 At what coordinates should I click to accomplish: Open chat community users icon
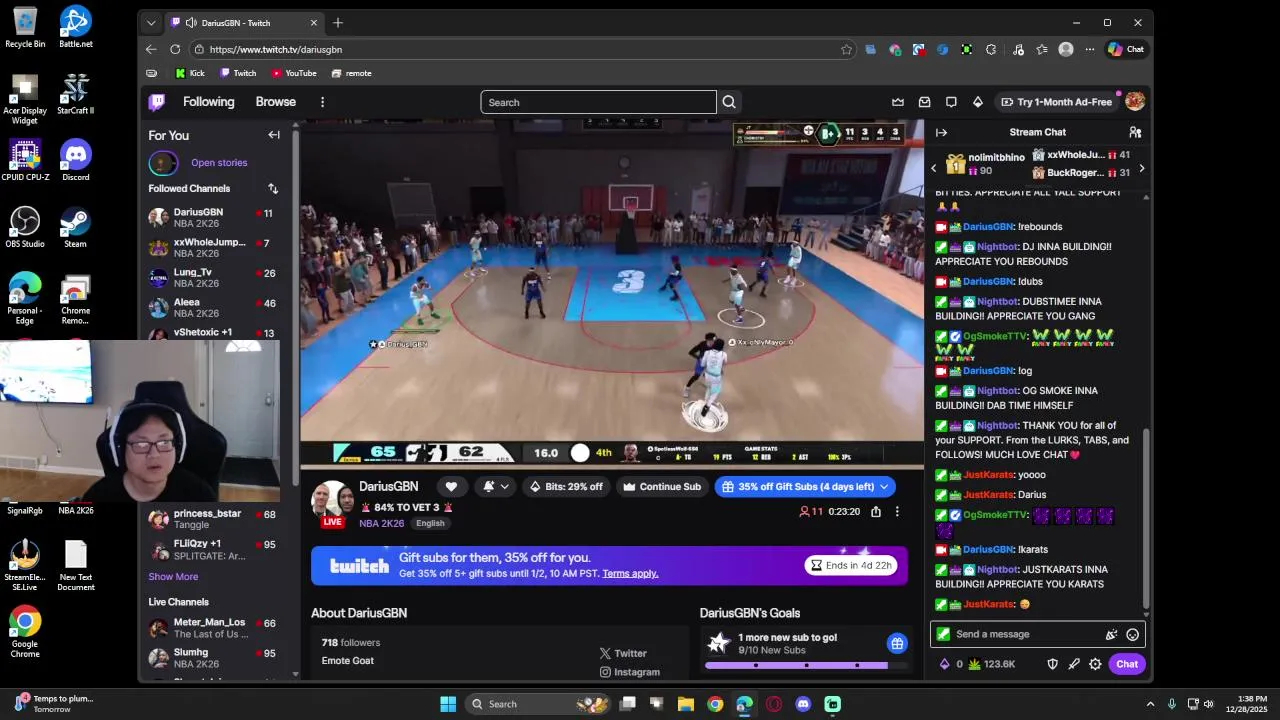pyautogui.click(x=1135, y=132)
